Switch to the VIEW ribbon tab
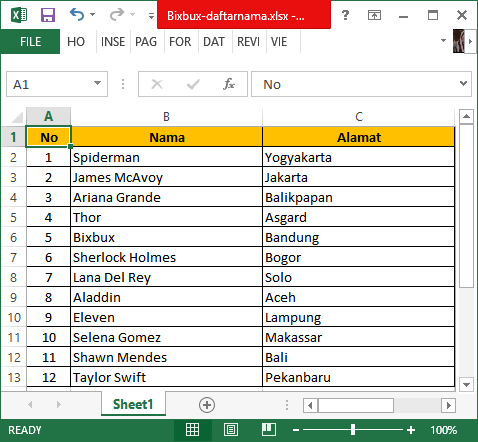This screenshot has width=478, height=442. tap(279, 42)
